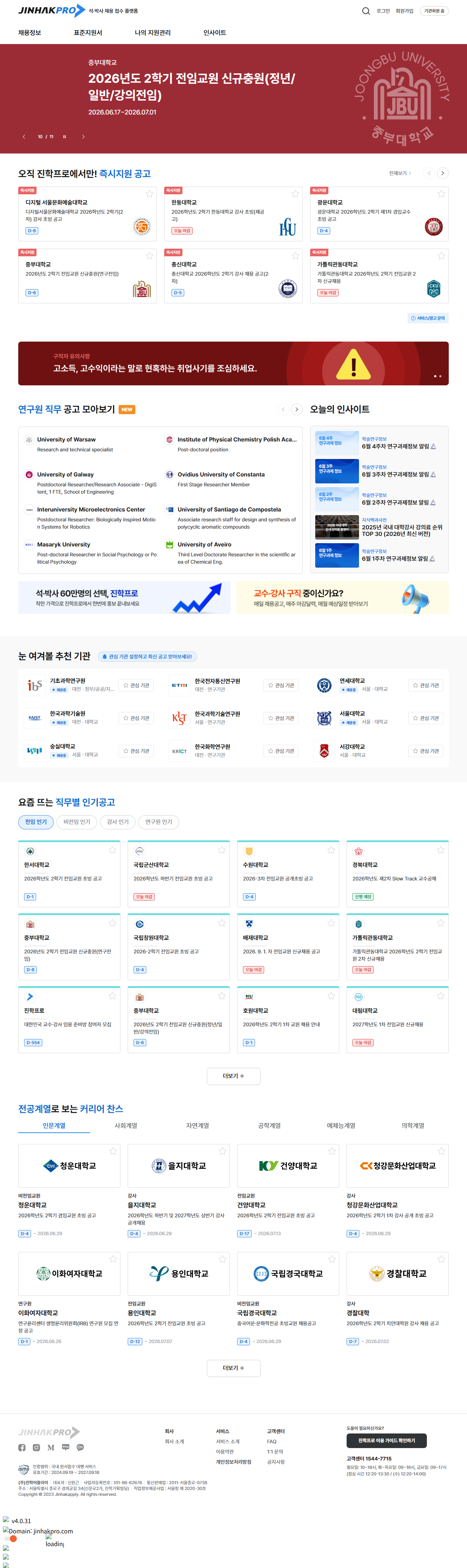This screenshot has width=467, height=1568.
Task: Open 을지대학교 logo card
Action: click(178, 1166)
